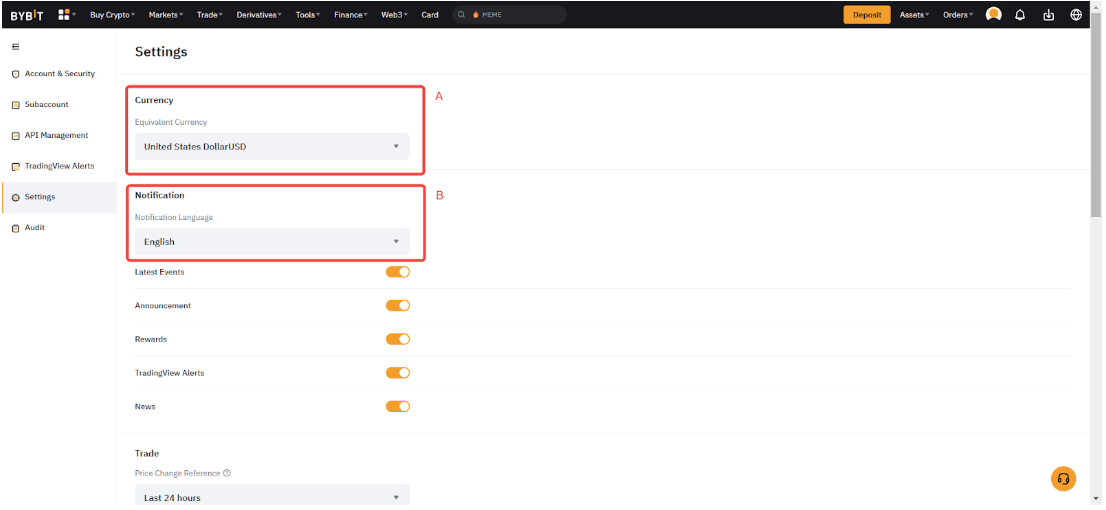Open the Card link in navigation
Image resolution: width=1106 pixels, height=510 pixels.
[x=430, y=15]
